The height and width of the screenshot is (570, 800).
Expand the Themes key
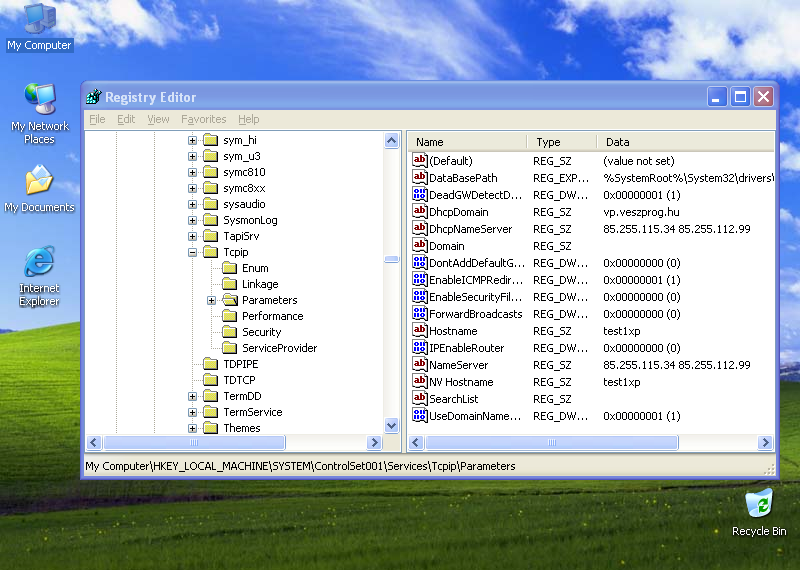tap(192, 428)
